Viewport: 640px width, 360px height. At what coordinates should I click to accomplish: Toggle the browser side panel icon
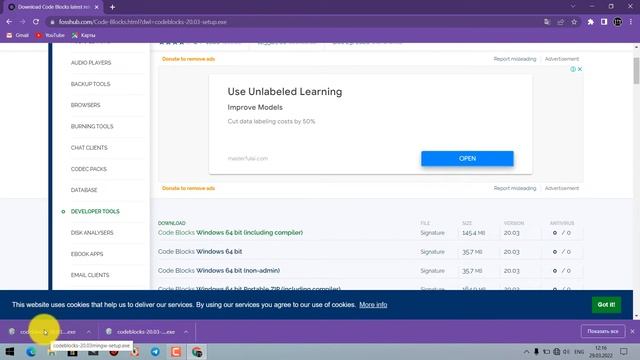[x=604, y=22]
